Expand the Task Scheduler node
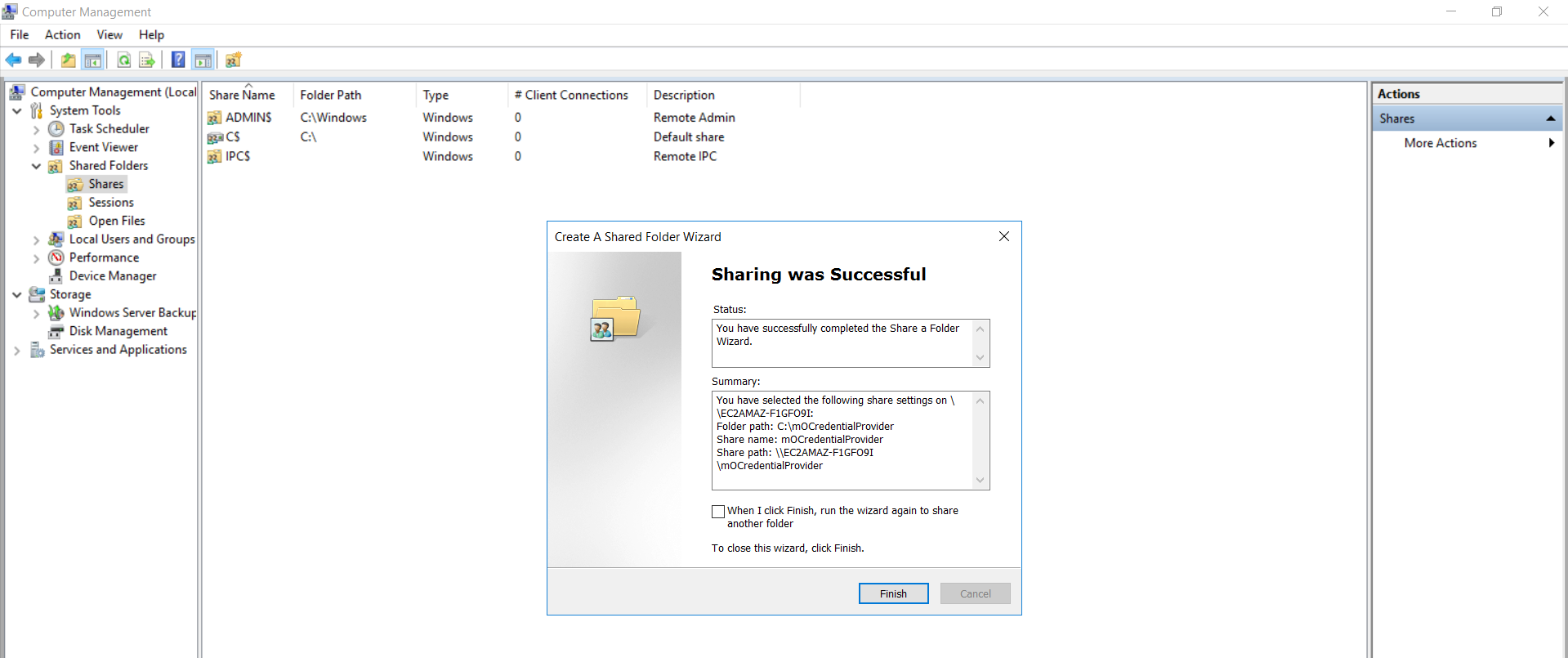Screen dimensions: 1568x658 point(36,129)
